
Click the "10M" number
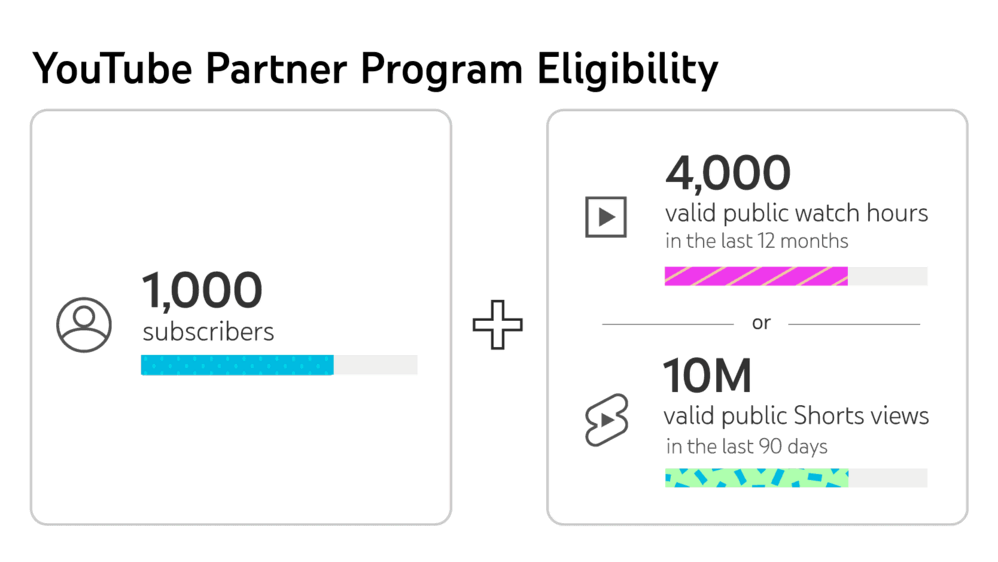(x=708, y=376)
